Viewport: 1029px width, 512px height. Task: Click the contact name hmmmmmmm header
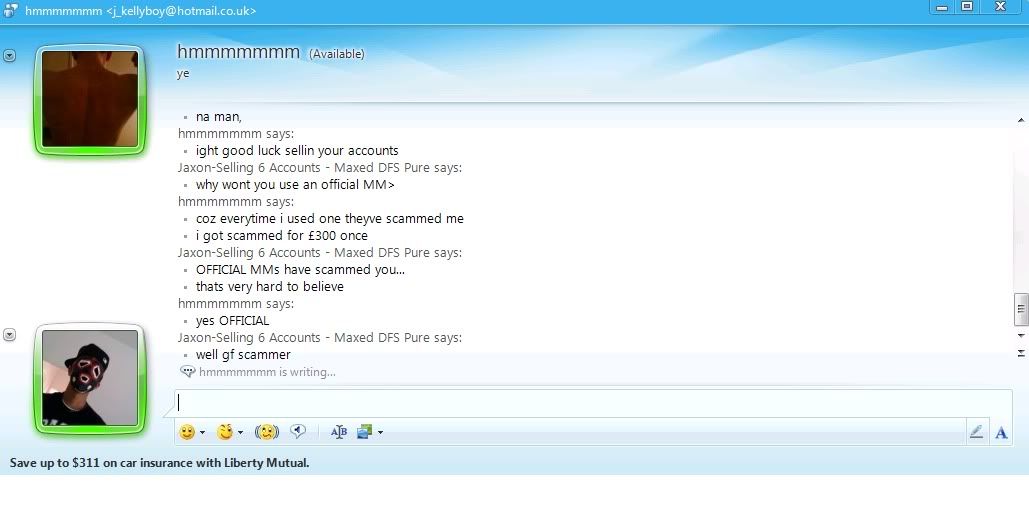click(x=238, y=52)
